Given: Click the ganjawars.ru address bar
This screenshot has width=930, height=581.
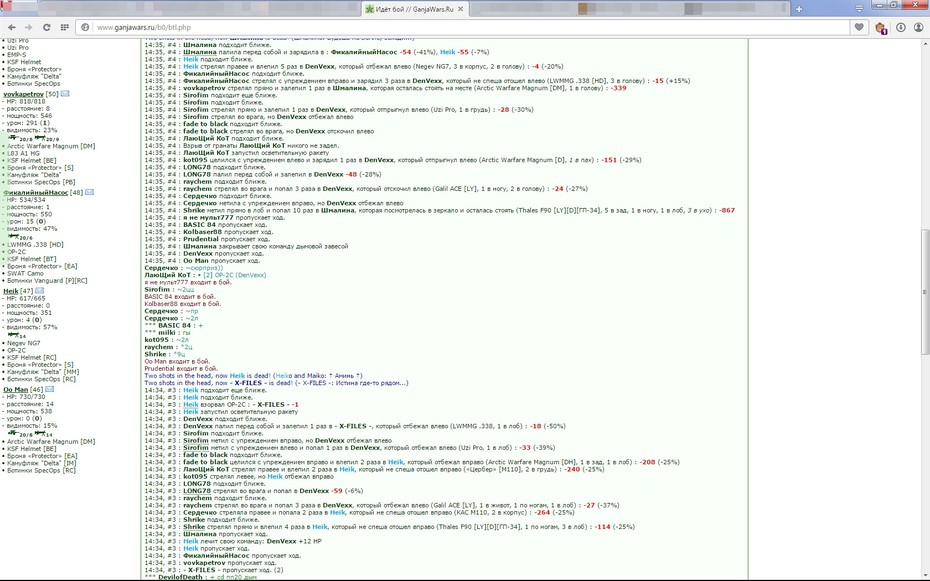Looking at the screenshot, I should pos(463,27).
